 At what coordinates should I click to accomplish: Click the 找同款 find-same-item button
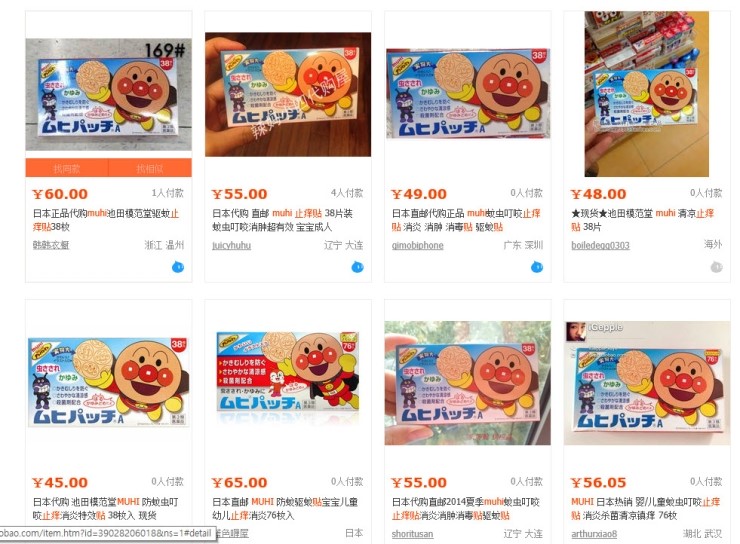[x=67, y=168]
